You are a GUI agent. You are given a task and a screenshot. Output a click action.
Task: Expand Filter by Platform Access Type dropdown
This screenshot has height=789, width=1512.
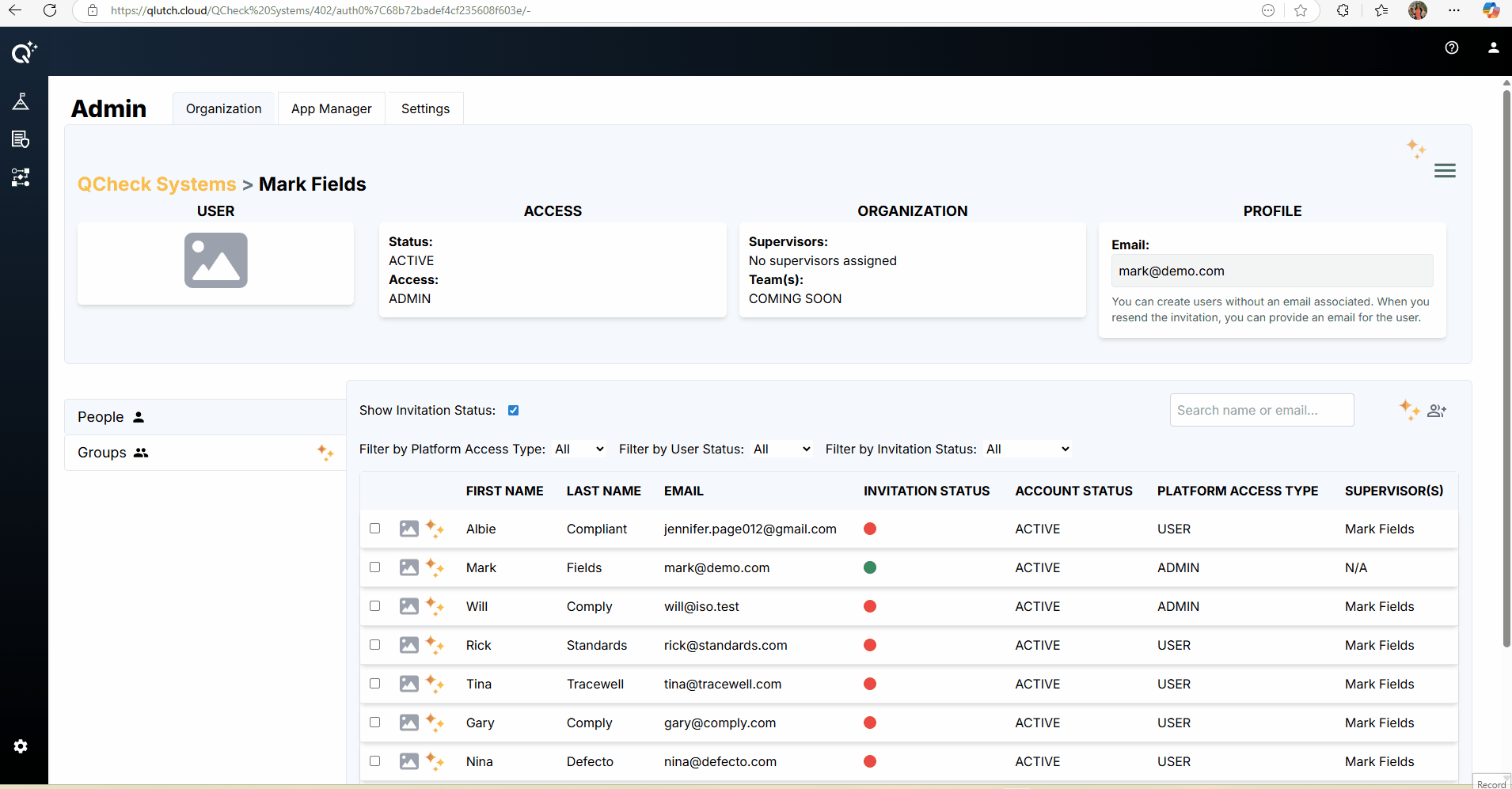(579, 449)
